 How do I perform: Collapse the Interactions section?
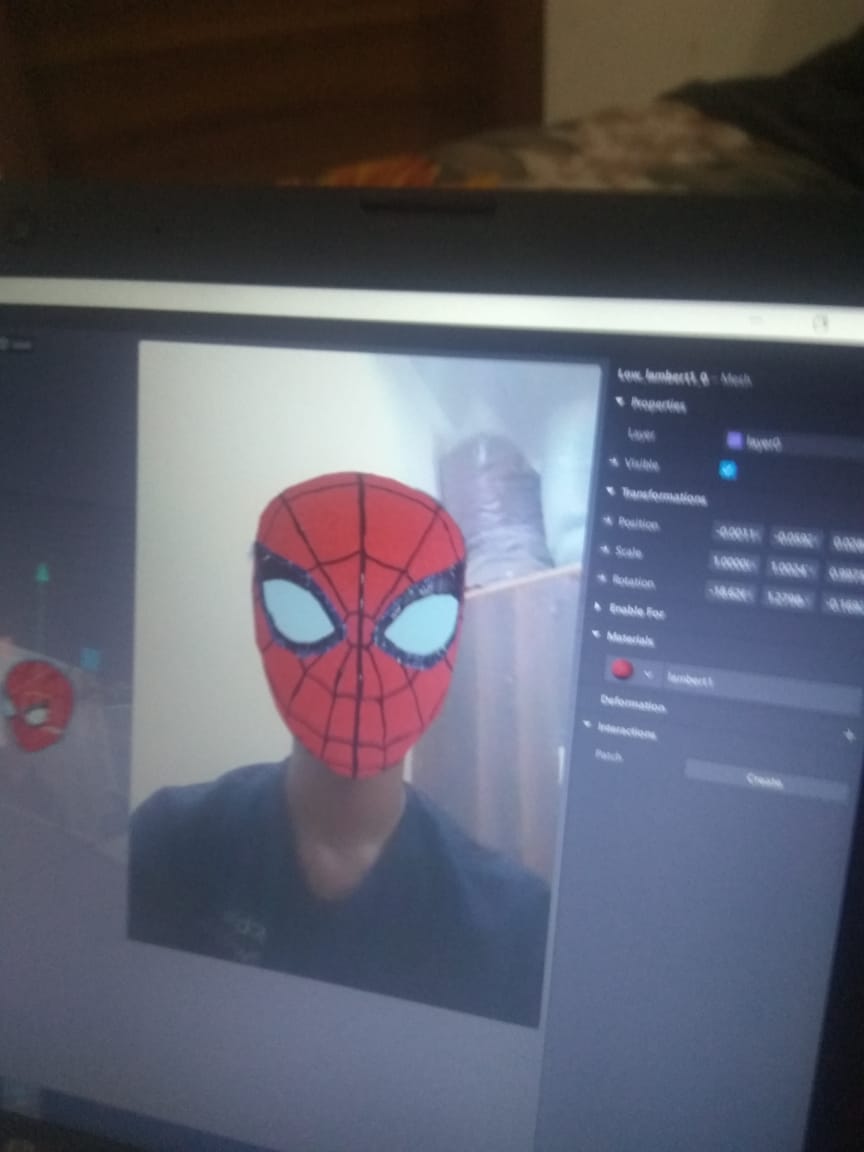[x=588, y=724]
